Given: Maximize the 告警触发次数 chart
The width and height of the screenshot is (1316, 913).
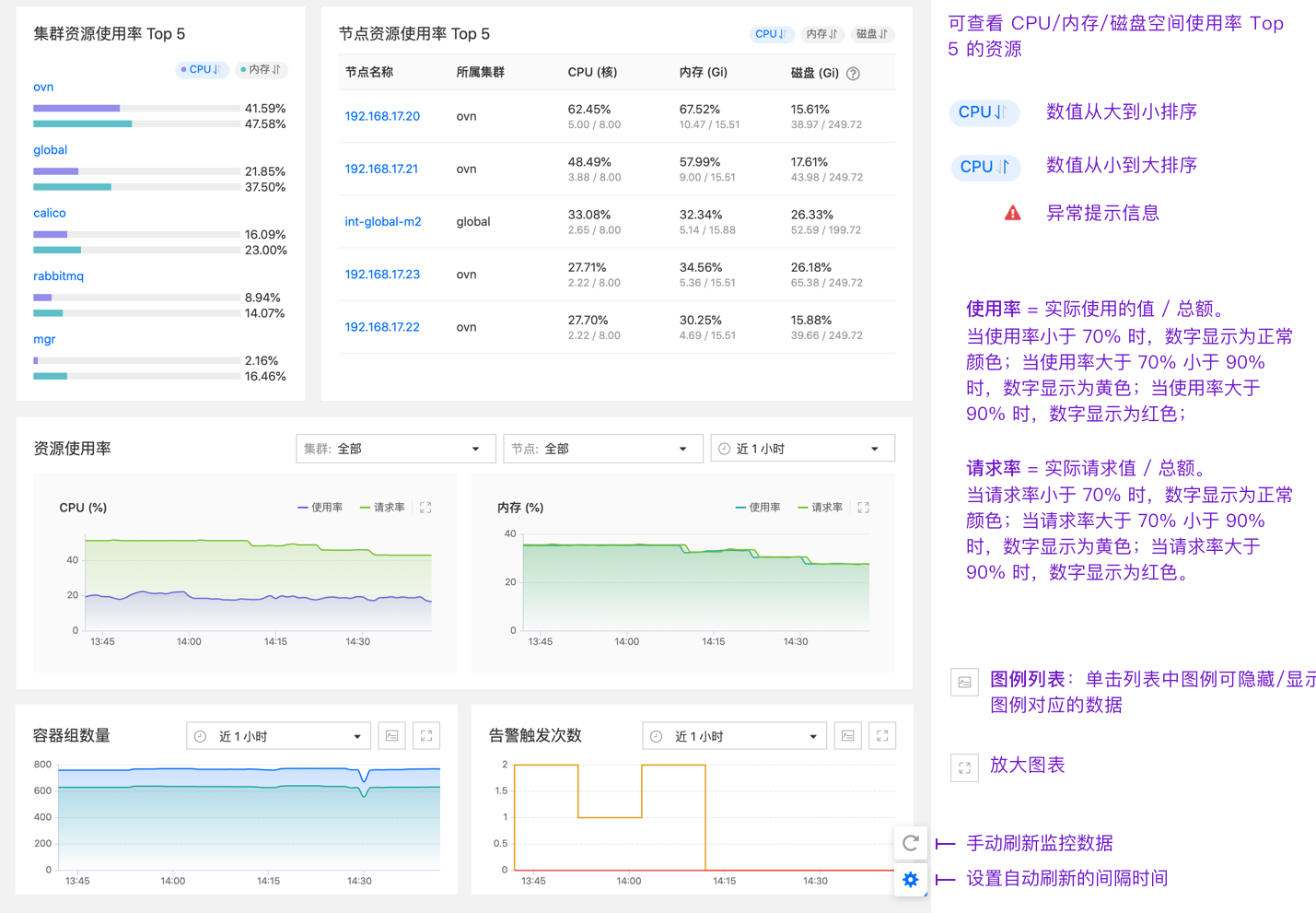Looking at the screenshot, I should pyautogui.click(x=882, y=736).
